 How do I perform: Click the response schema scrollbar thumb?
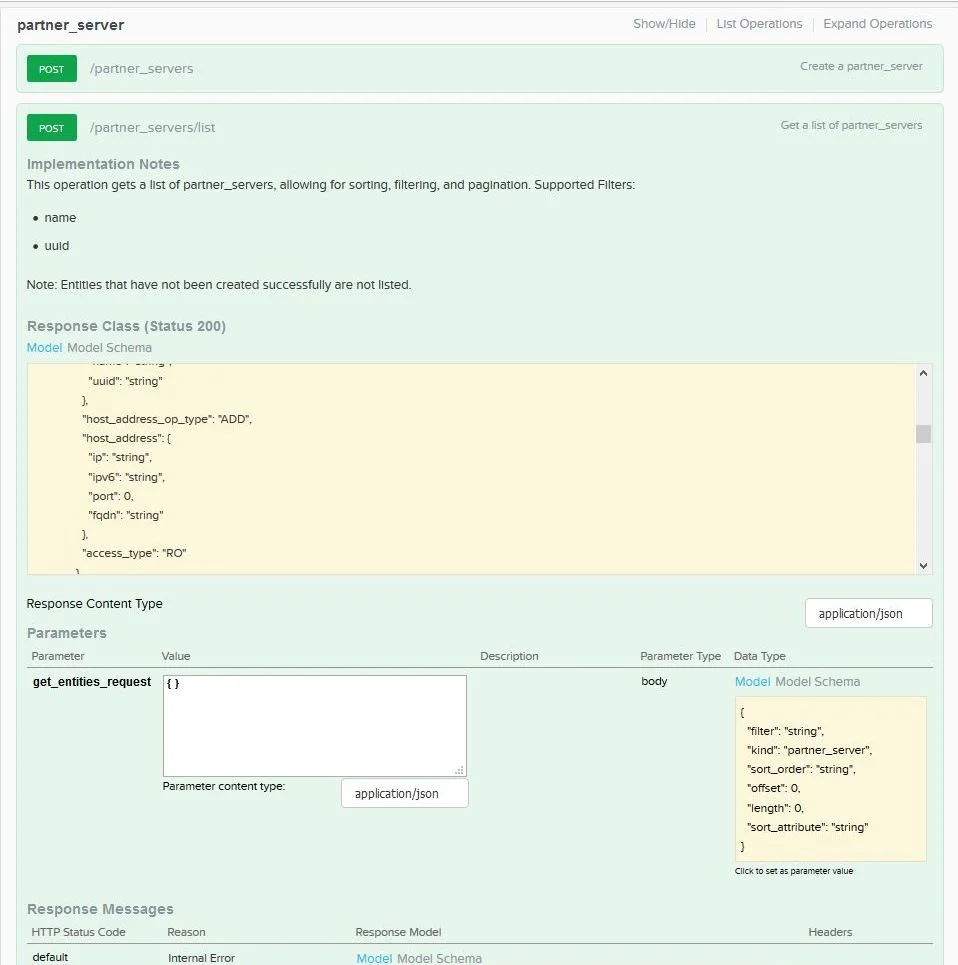[923, 434]
